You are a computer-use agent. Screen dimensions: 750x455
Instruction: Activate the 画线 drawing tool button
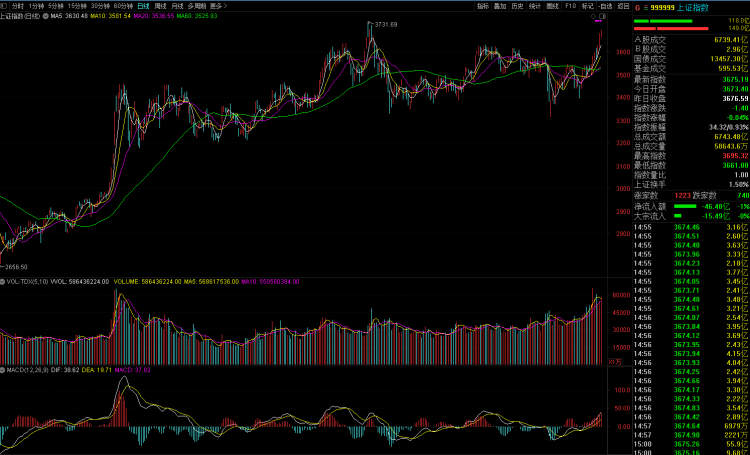click(552, 6)
